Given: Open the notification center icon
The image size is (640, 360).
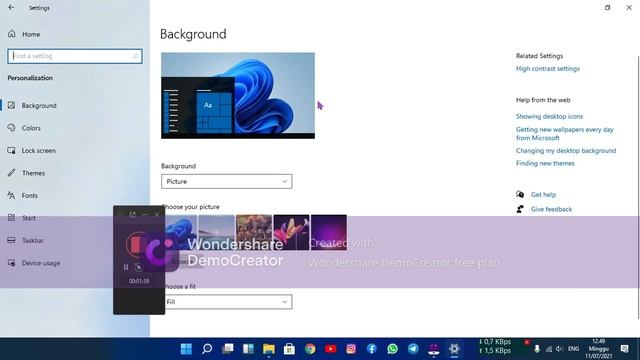Looking at the screenshot, I should click(x=624, y=349).
